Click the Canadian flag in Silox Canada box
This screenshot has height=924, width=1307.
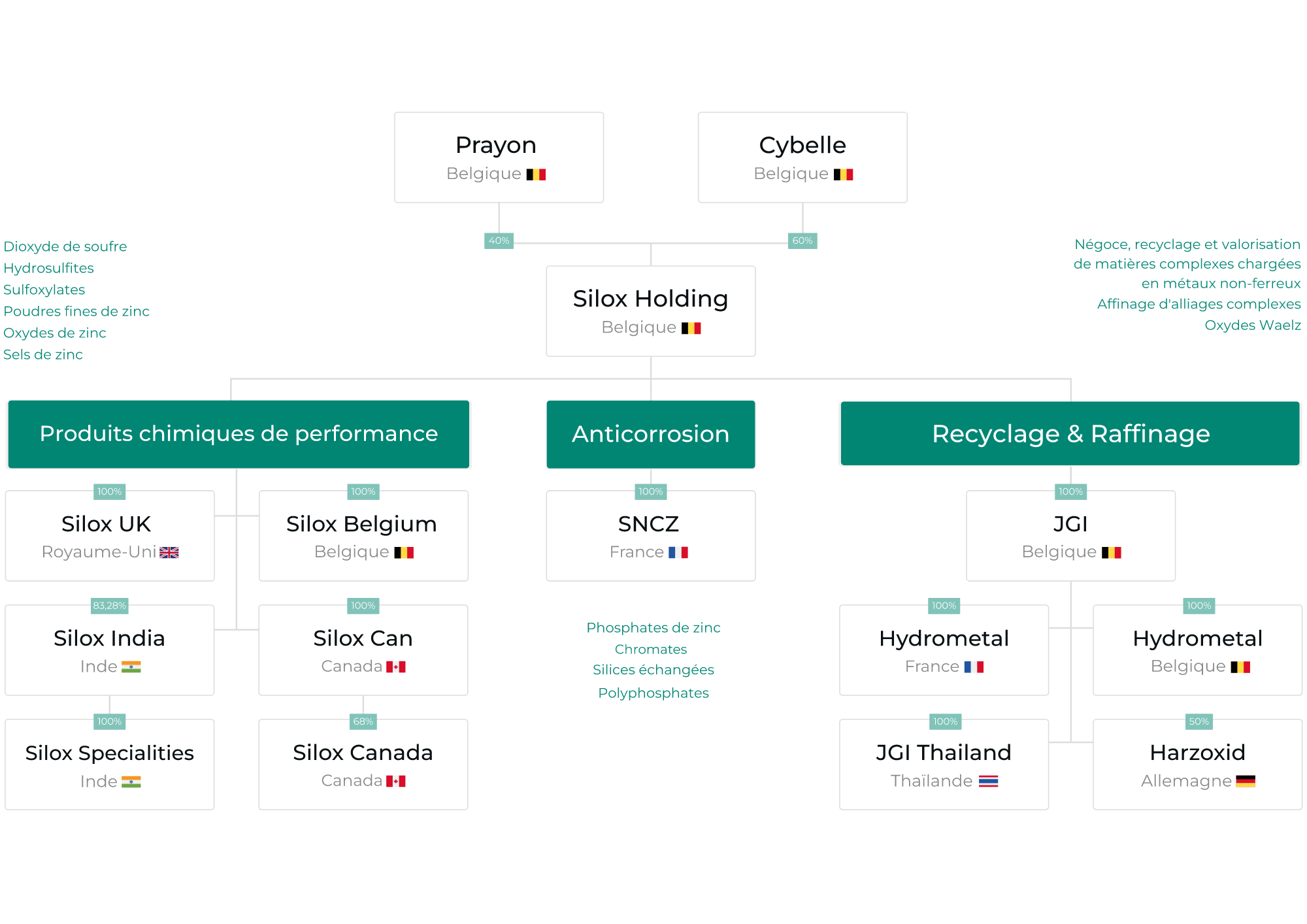(x=396, y=781)
